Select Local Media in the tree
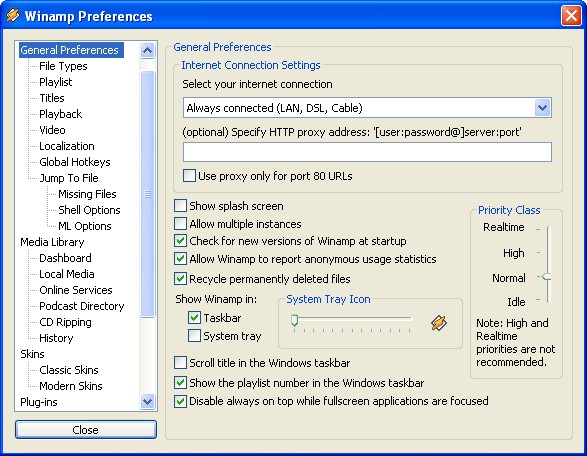Viewport: 587px width, 456px height. (x=67, y=274)
